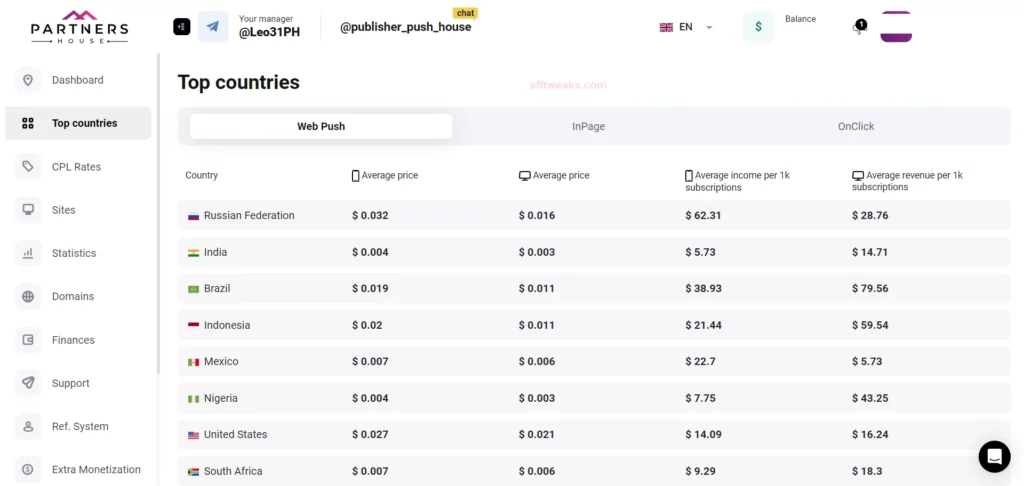This screenshot has width=1024, height=486.
Task: Click the Extra Monetization coin icon
Action: [x=27, y=469]
